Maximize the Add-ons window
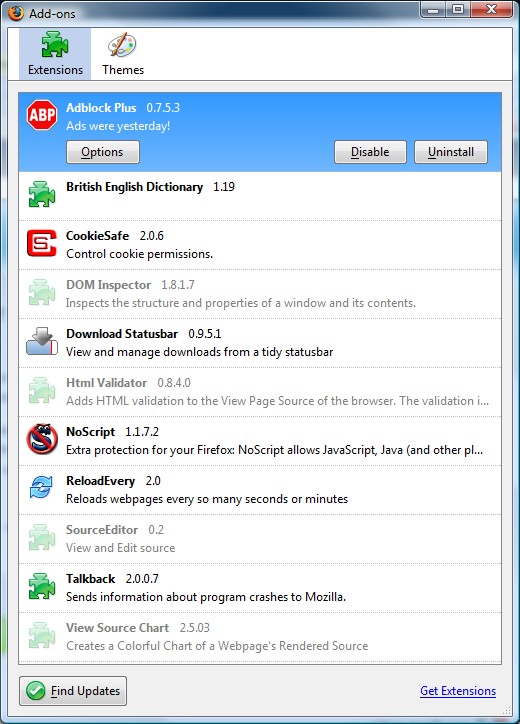520x724 pixels. pyautogui.click(x=458, y=9)
